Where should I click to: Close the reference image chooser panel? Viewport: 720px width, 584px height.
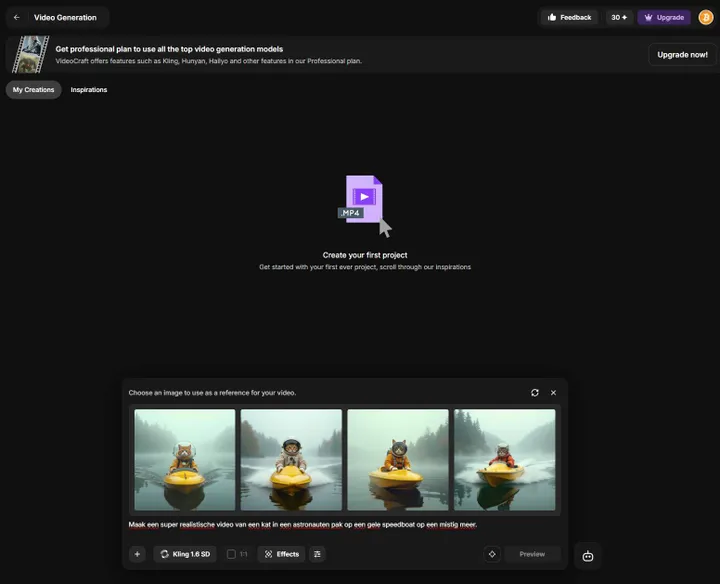point(553,393)
